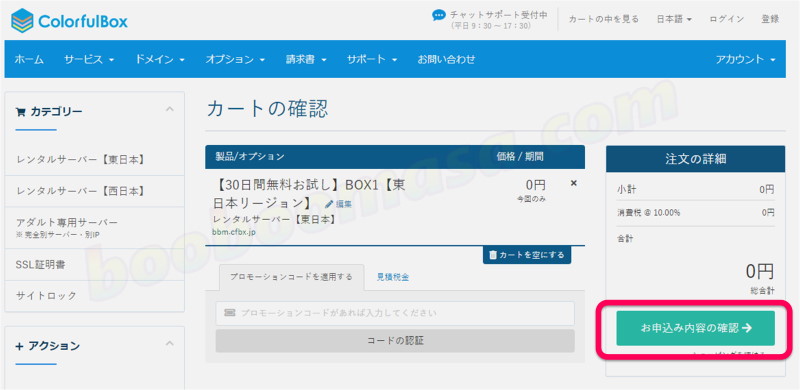This screenshot has width=800, height=390.
Task: Click the 消費税 @ 10.00% row
Action: click(695, 213)
